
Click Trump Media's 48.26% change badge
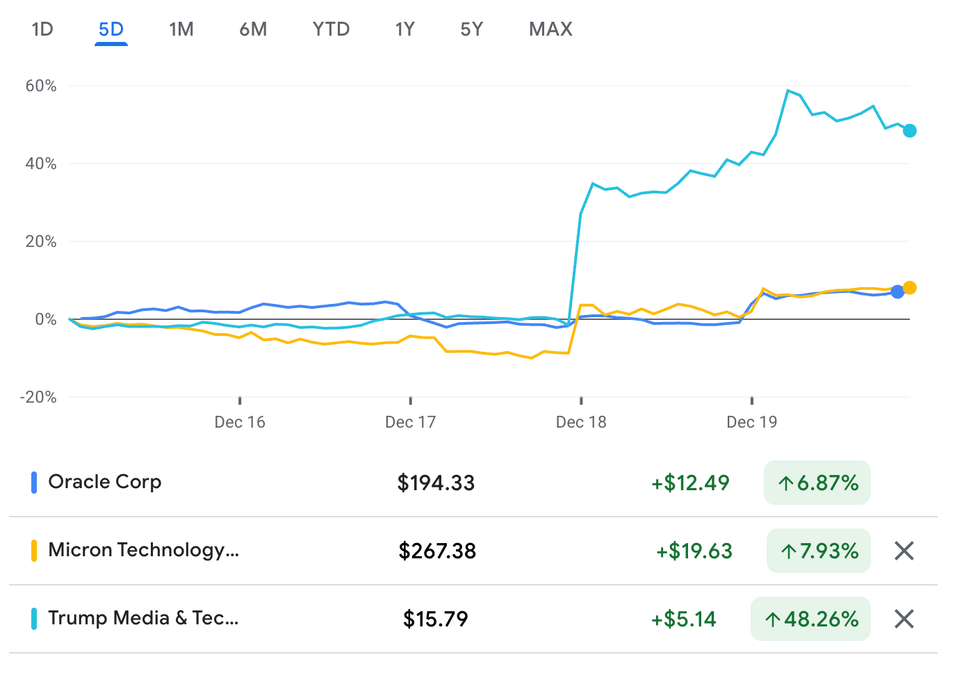coord(811,619)
